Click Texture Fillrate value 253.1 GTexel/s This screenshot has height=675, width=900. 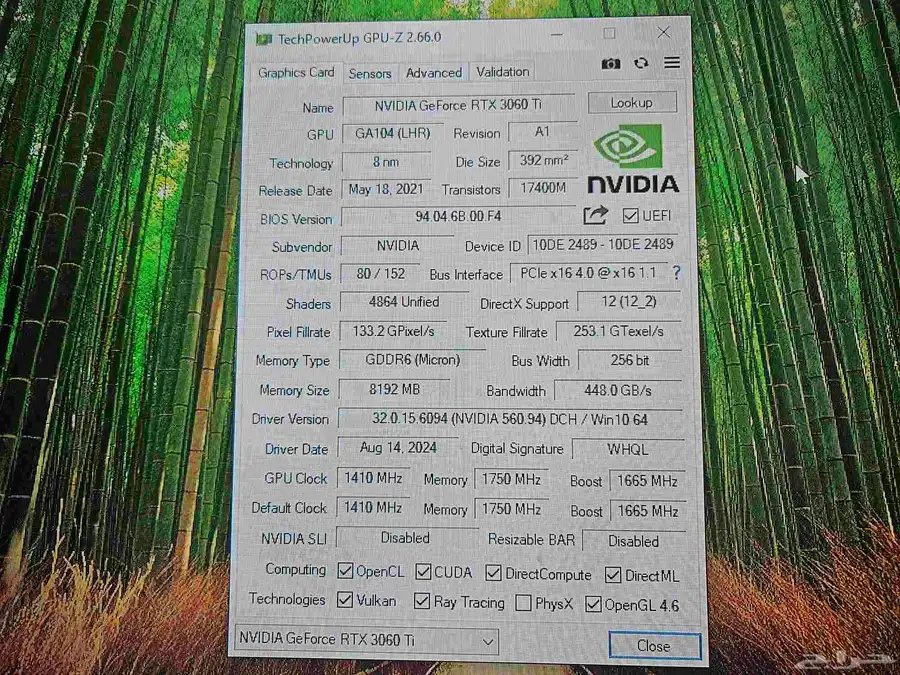coord(619,332)
